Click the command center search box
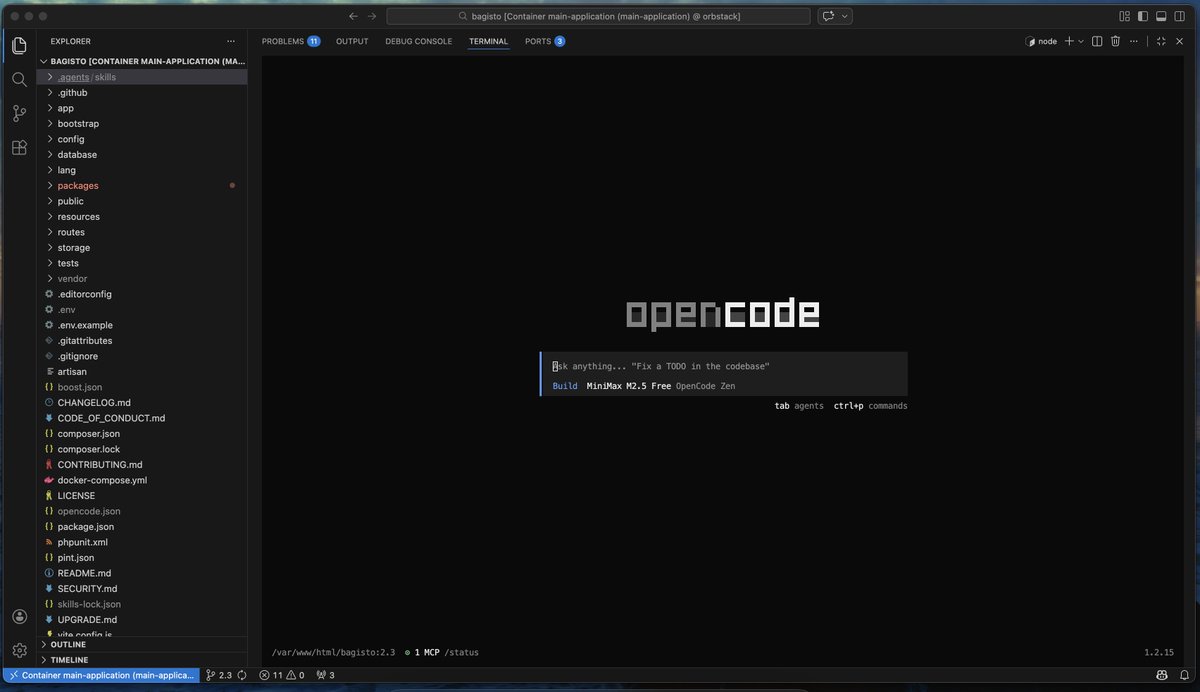This screenshot has height=692, width=1200. 598,16
